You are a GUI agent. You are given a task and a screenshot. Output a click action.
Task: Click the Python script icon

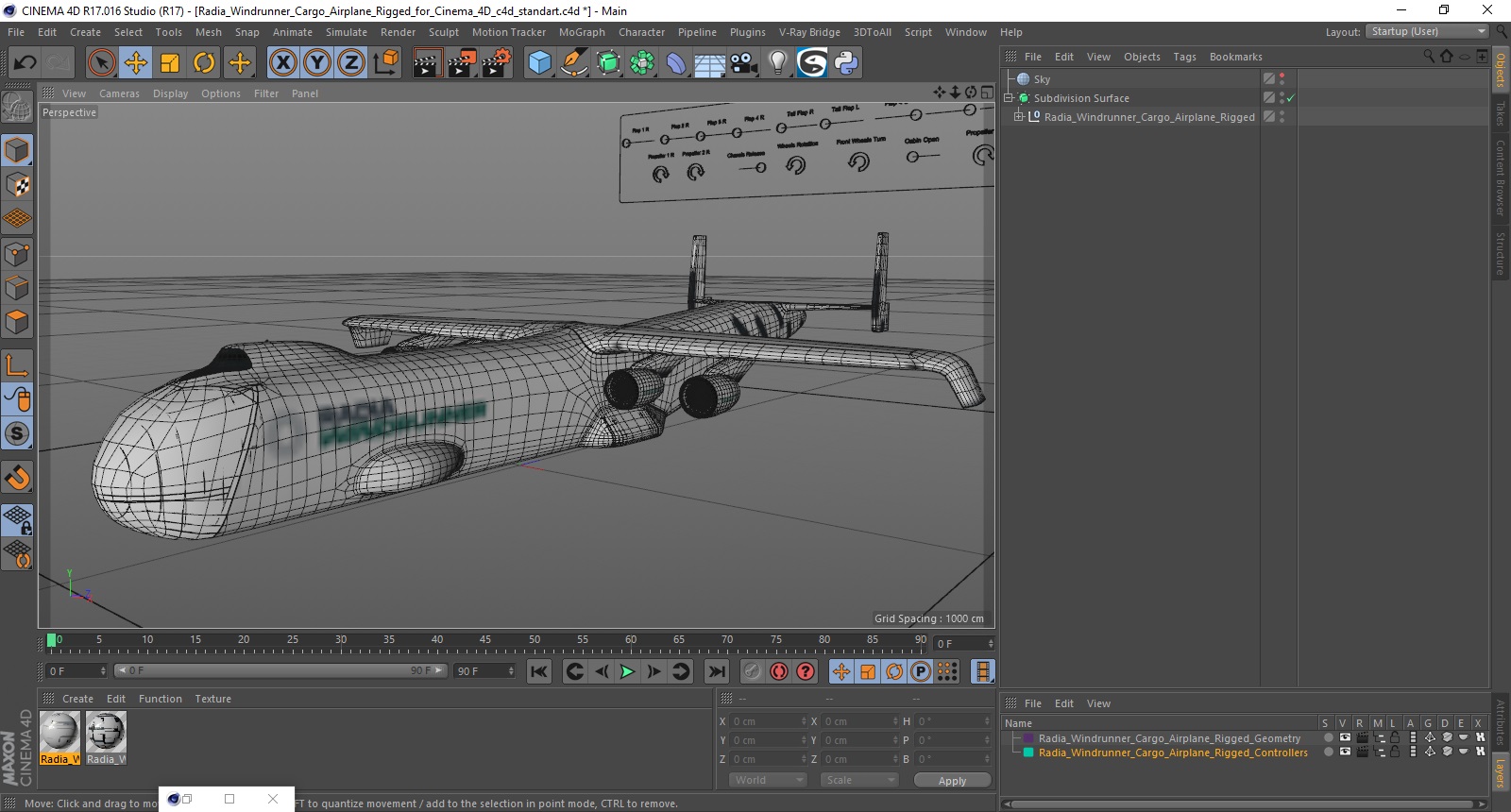[x=846, y=63]
